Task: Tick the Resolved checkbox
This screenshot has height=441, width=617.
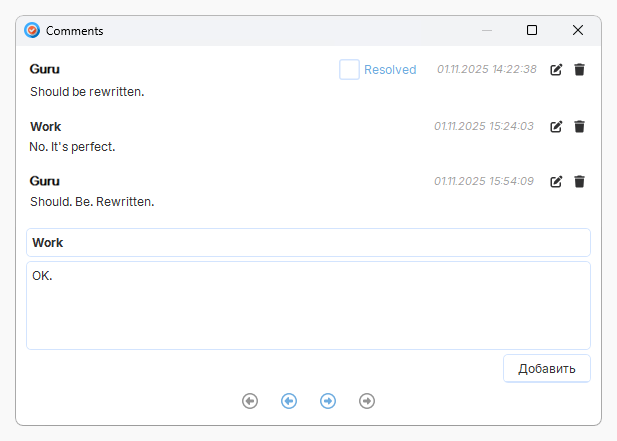Action: click(349, 70)
